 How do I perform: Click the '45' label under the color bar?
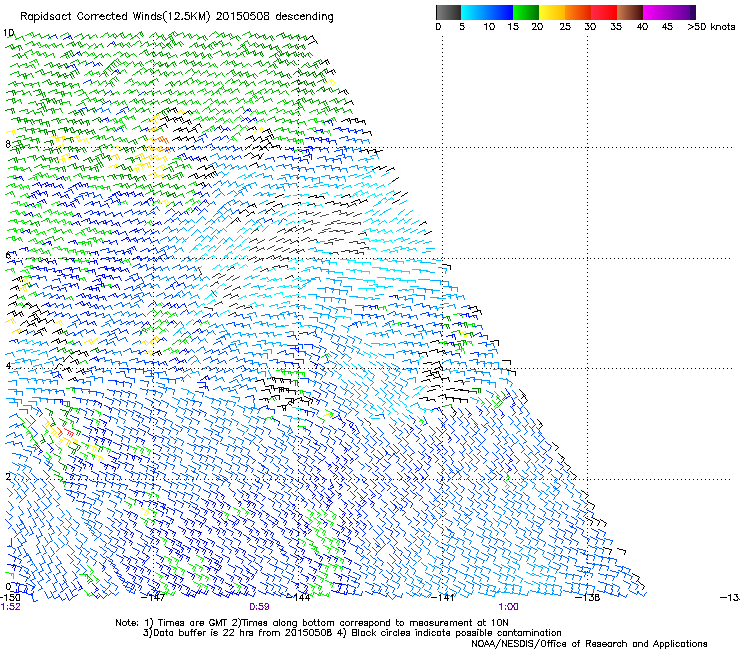(667, 27)
